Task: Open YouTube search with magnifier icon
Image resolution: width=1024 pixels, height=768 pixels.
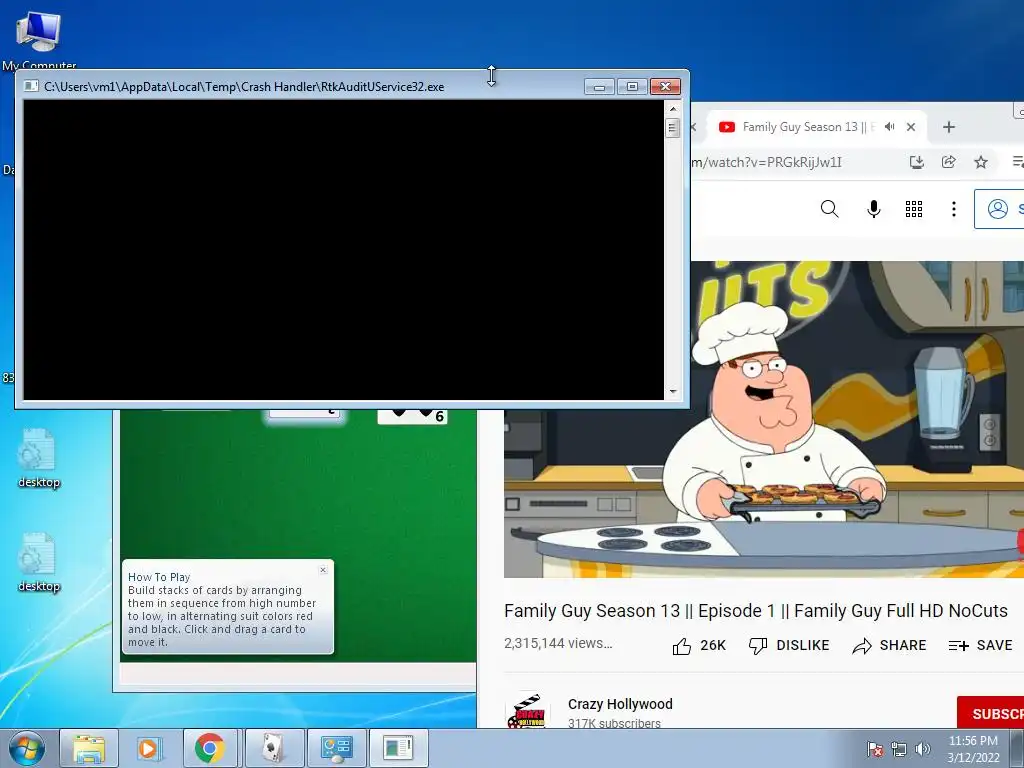Action: [829, 209]
